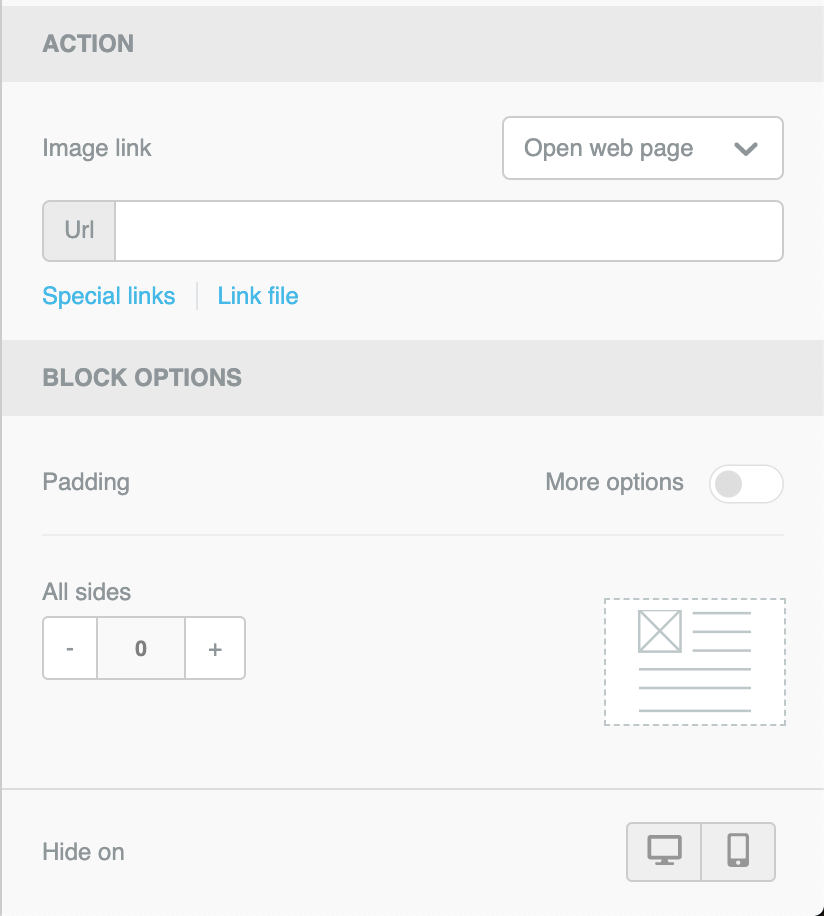824x916 pixels.
Task: Click the All sides label
Action: point(87,592)
